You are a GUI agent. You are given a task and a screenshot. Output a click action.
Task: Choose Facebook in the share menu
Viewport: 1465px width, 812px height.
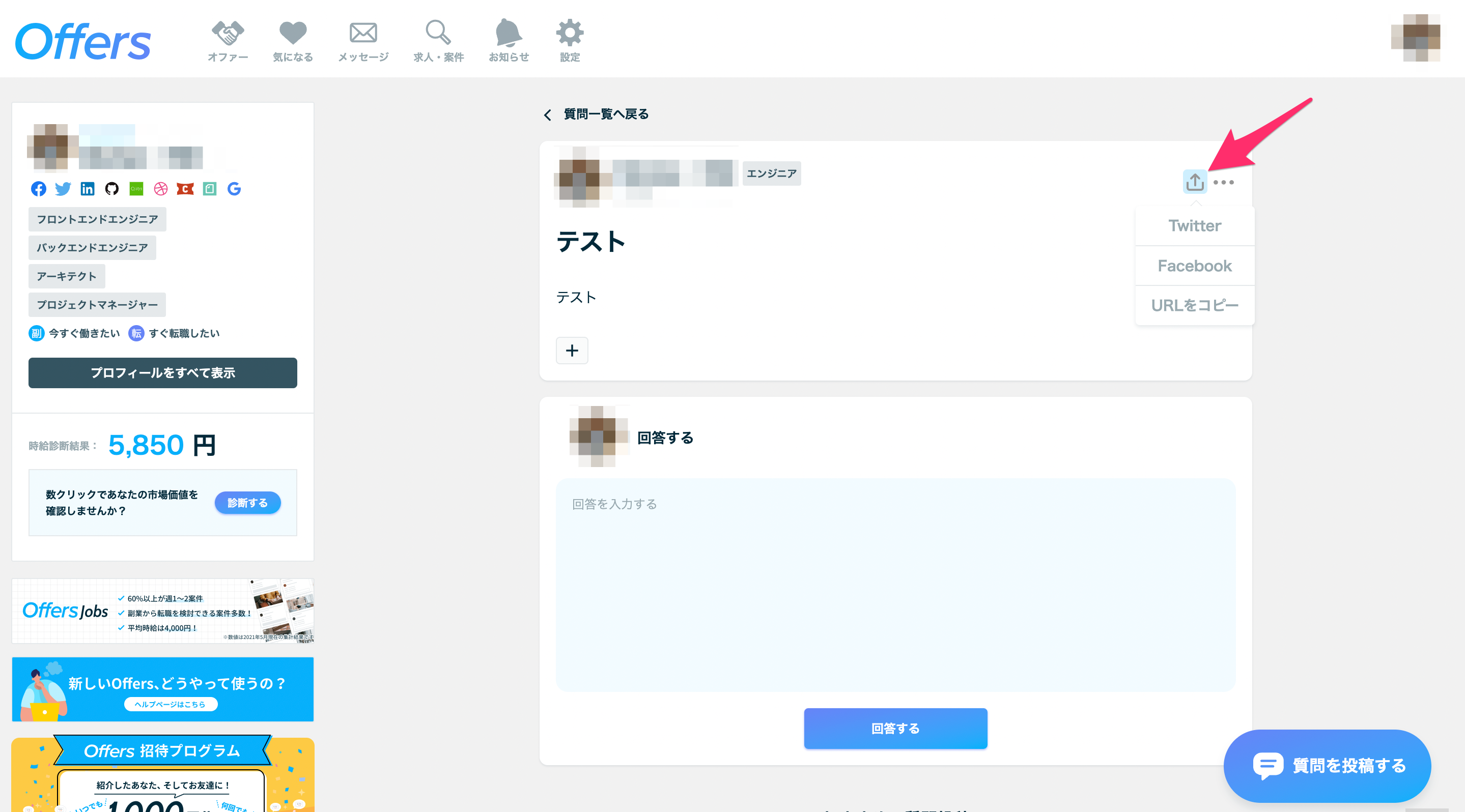[1195, 266]
